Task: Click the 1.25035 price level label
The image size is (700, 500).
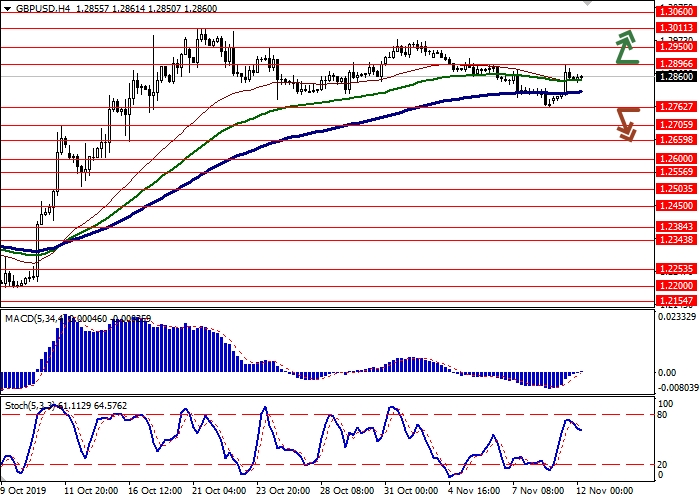Action: (x=676, y=188)
